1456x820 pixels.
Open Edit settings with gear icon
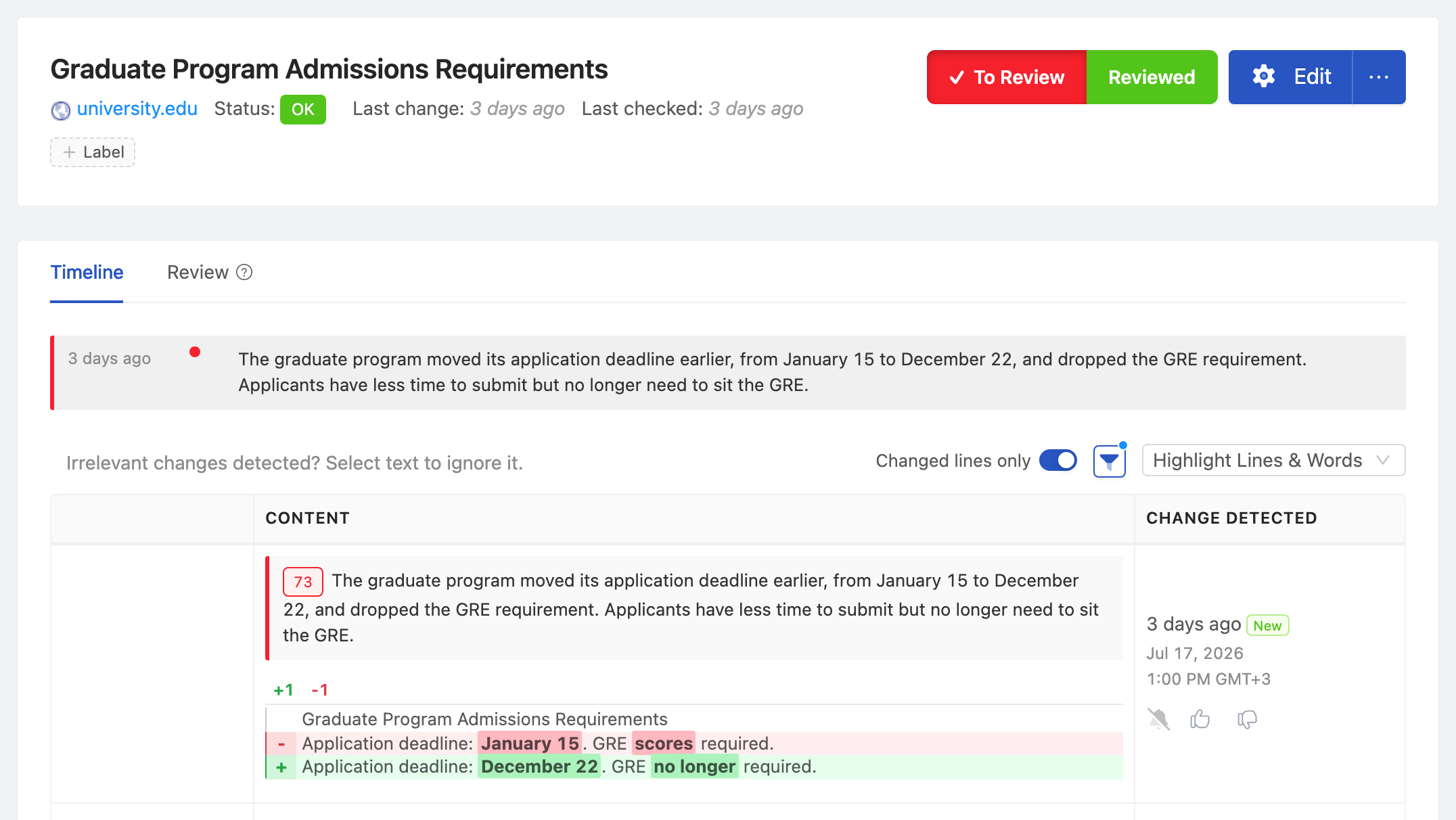[x=1290, y=77]
